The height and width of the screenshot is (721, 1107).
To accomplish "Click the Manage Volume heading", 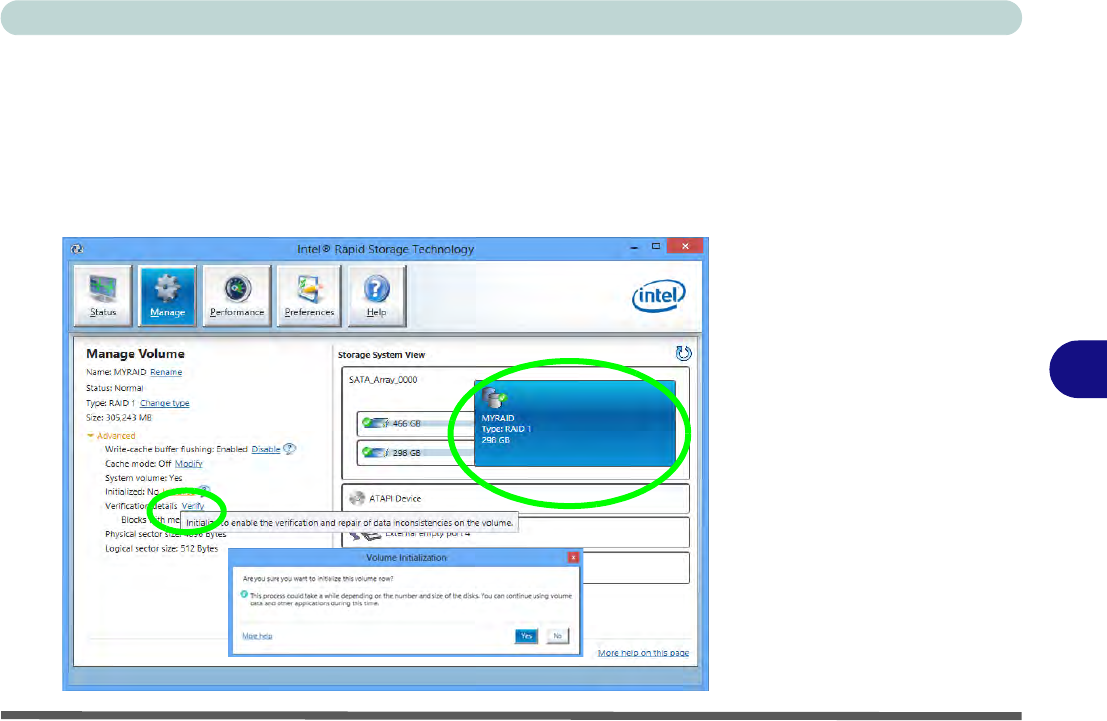I will click(x=136, y=354).
